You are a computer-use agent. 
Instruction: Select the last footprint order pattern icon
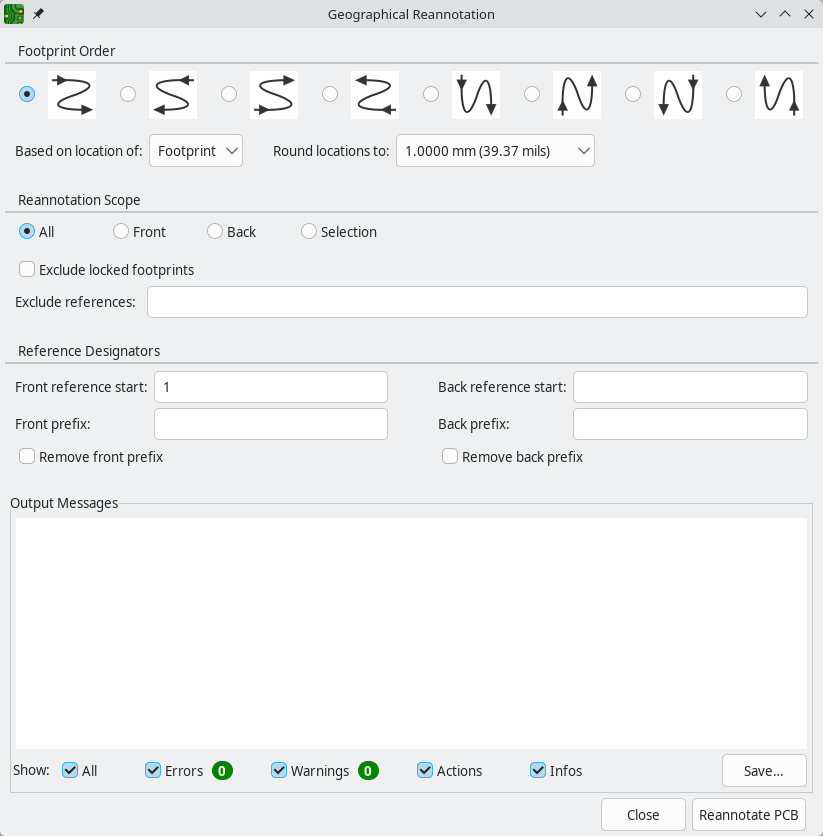pyautogui.click(x=778, y=94)
